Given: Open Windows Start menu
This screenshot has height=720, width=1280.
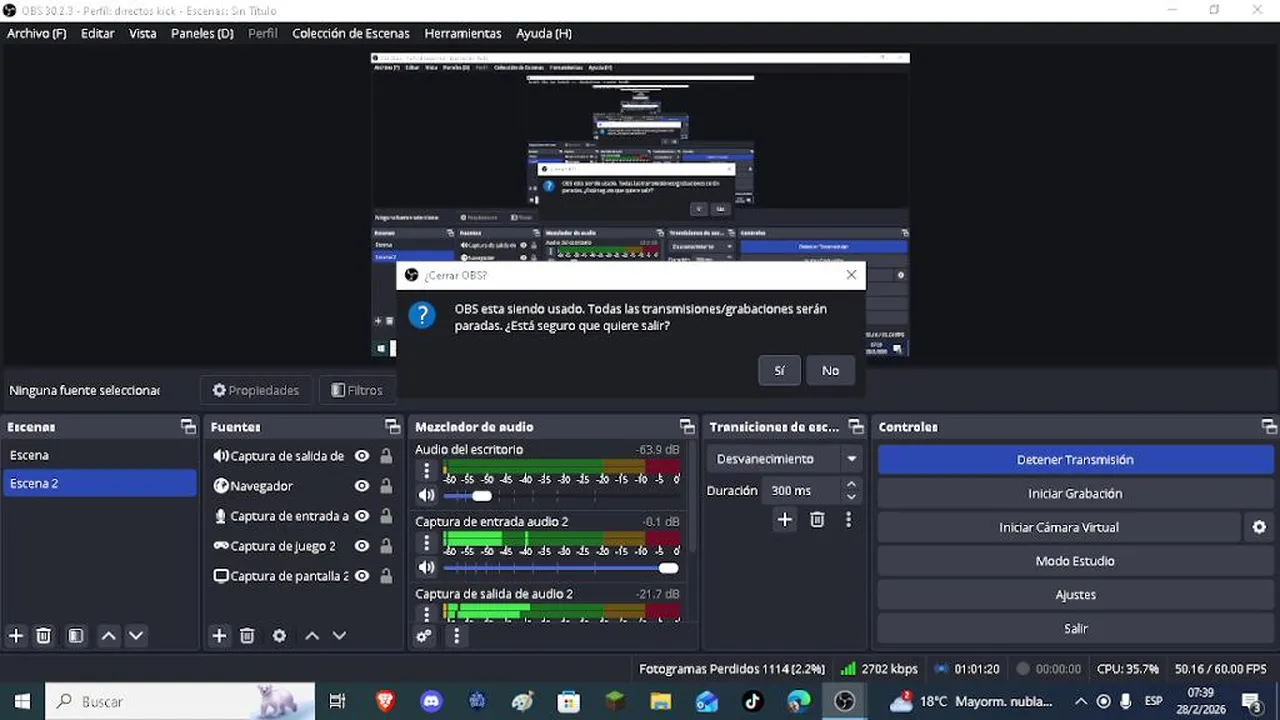Looking at the screenshot, I should click(22, 702).
